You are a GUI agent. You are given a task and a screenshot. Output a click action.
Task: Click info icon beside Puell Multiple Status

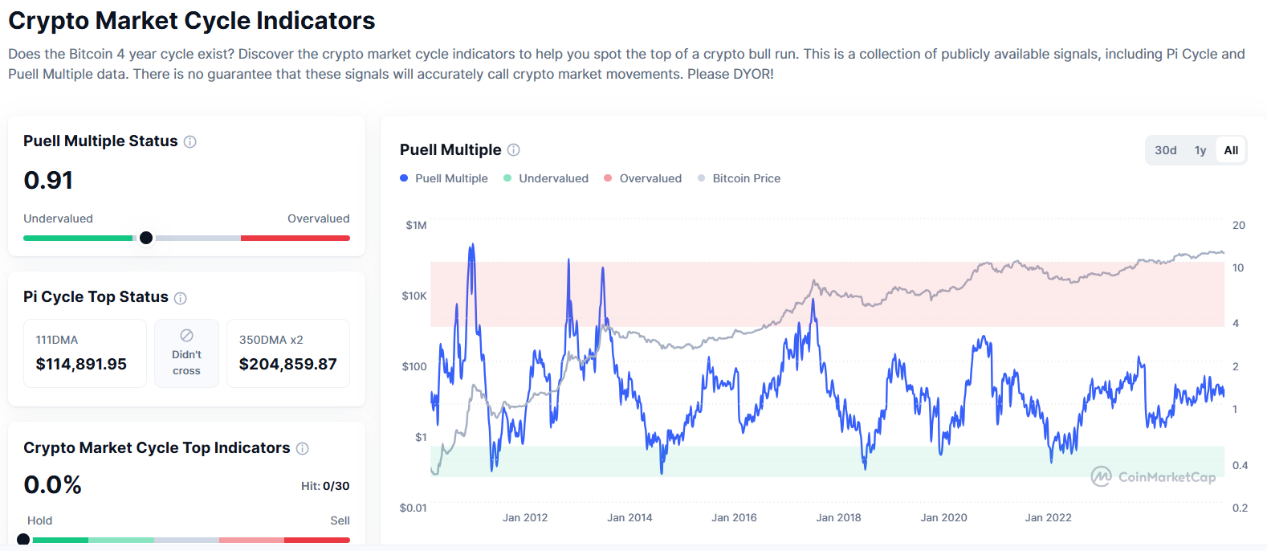click(x=190, y=142)
